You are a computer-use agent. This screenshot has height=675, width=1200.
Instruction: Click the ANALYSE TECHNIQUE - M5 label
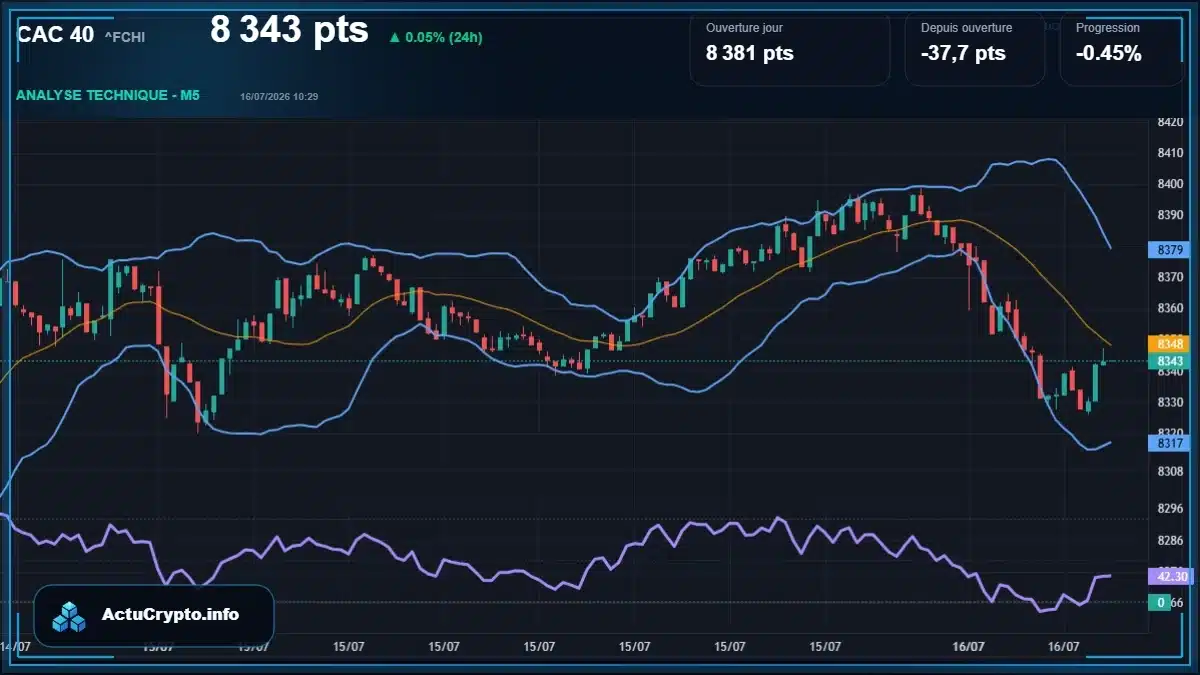pyautogui.click(x=108, y=95)
